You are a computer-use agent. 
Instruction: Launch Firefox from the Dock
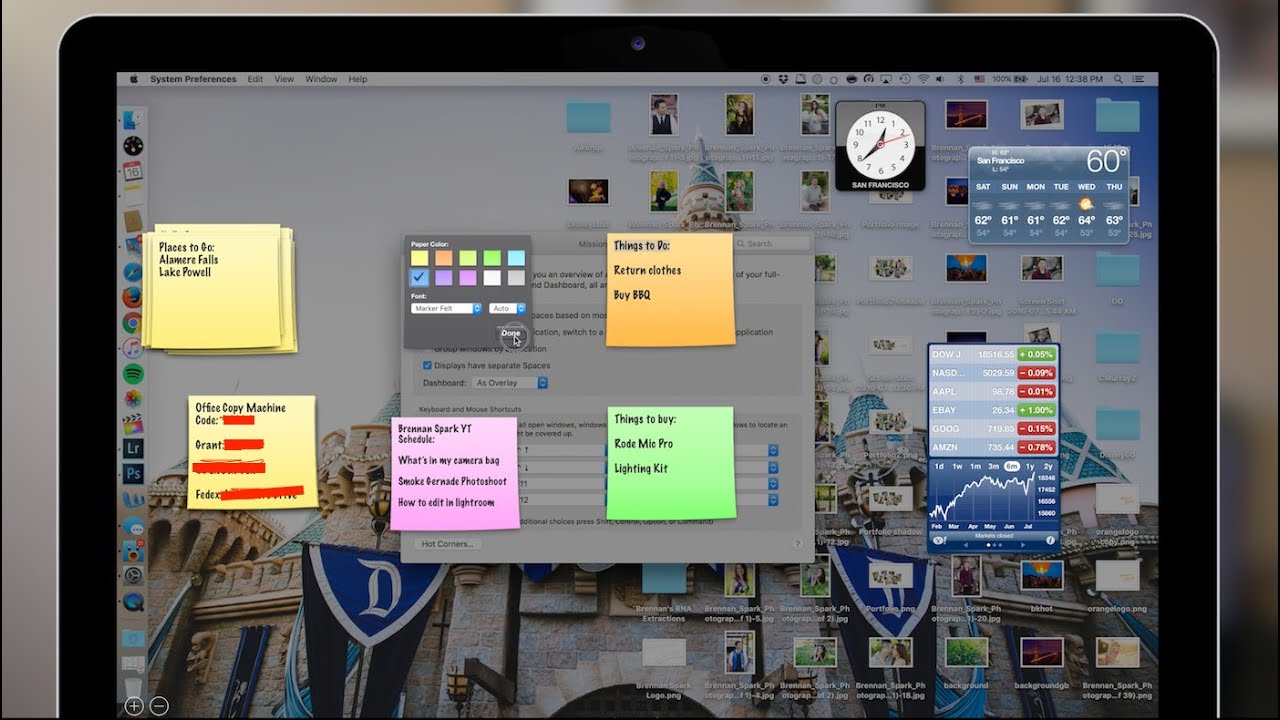pyautogui.click(x=133, y=297)
